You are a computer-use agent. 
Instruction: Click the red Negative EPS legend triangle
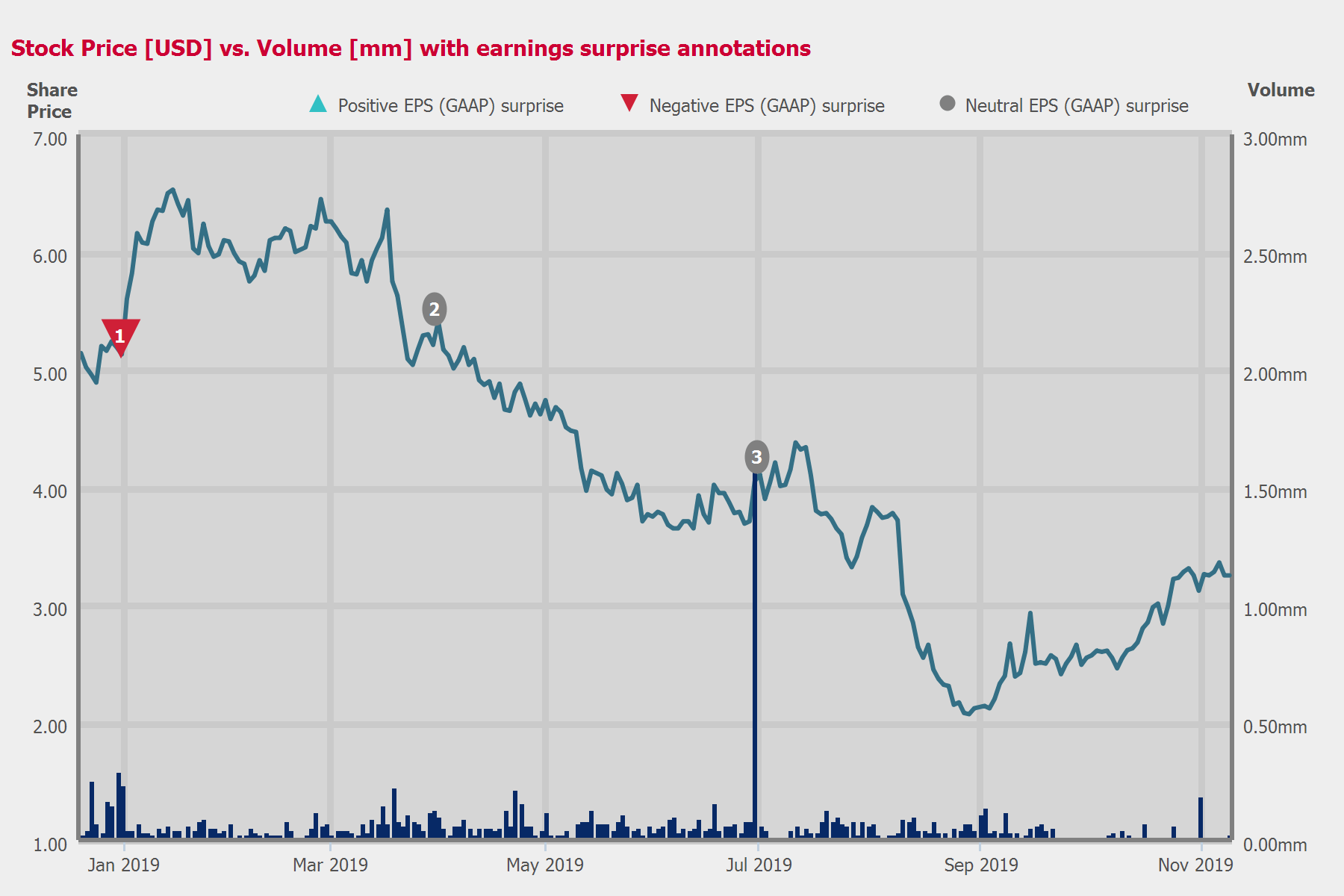(629, 103)
